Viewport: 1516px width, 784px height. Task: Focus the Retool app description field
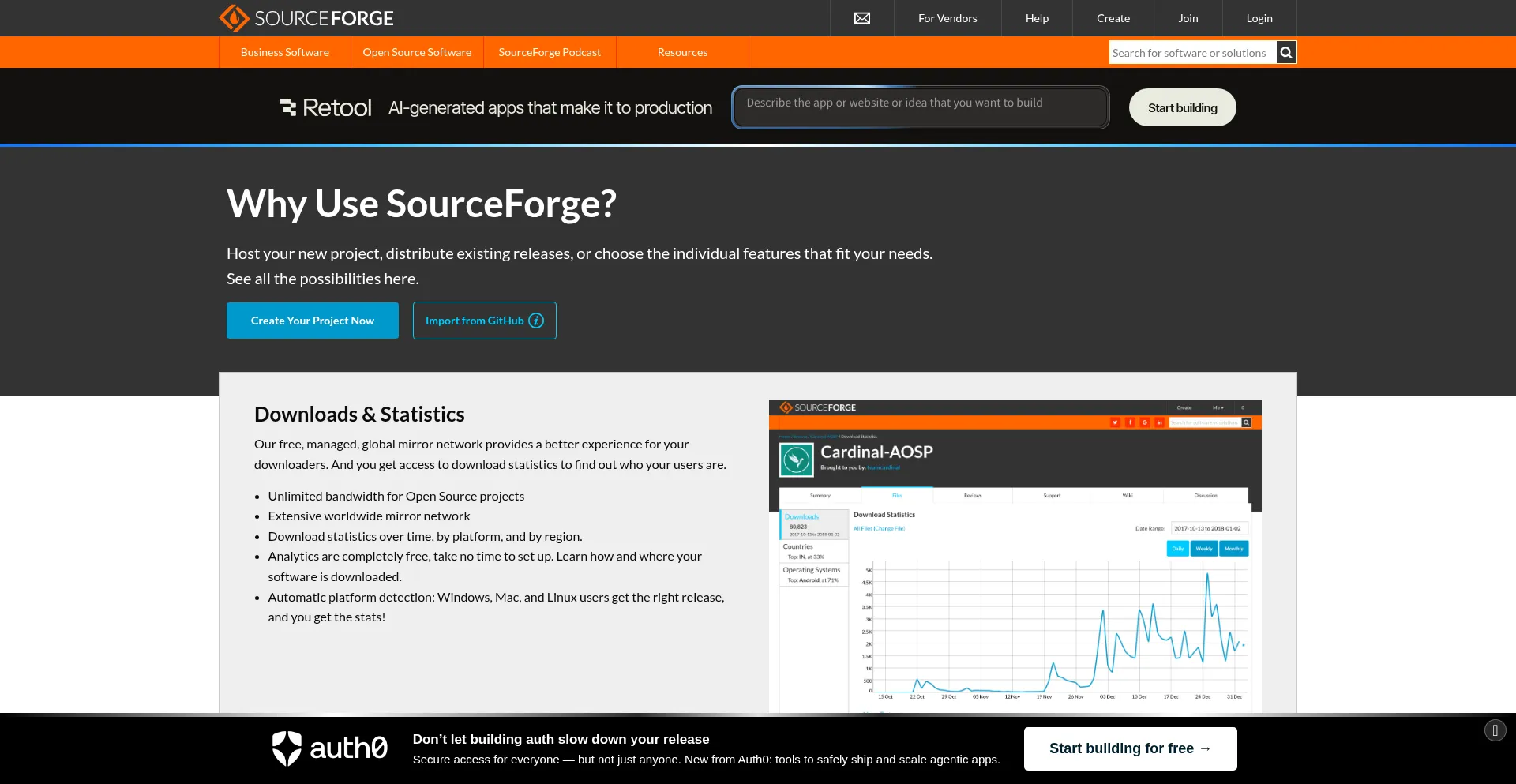point(920,107)
